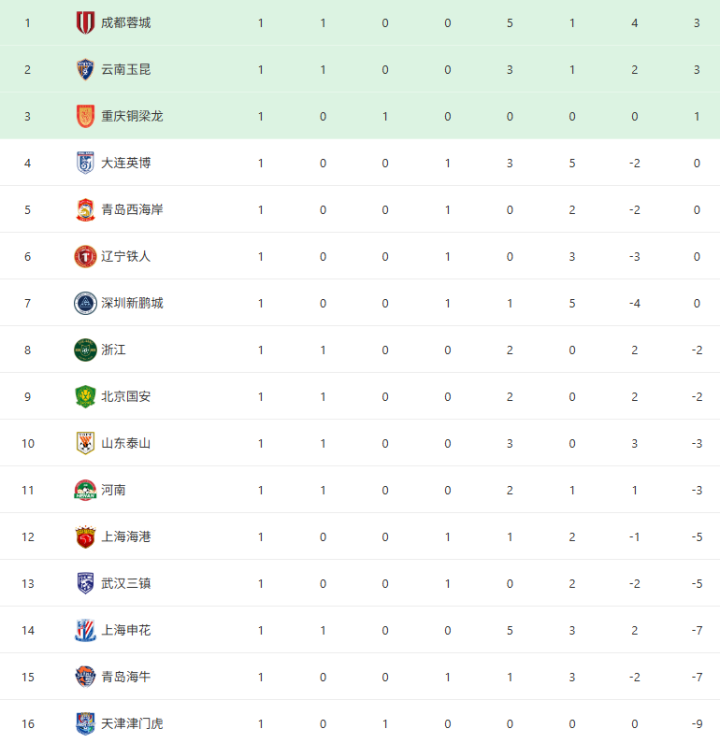Click the 青岛西海岸 club logo
The width and height of the screenshot is (720, 743).
pyautogui.click(x=85, y=210)
